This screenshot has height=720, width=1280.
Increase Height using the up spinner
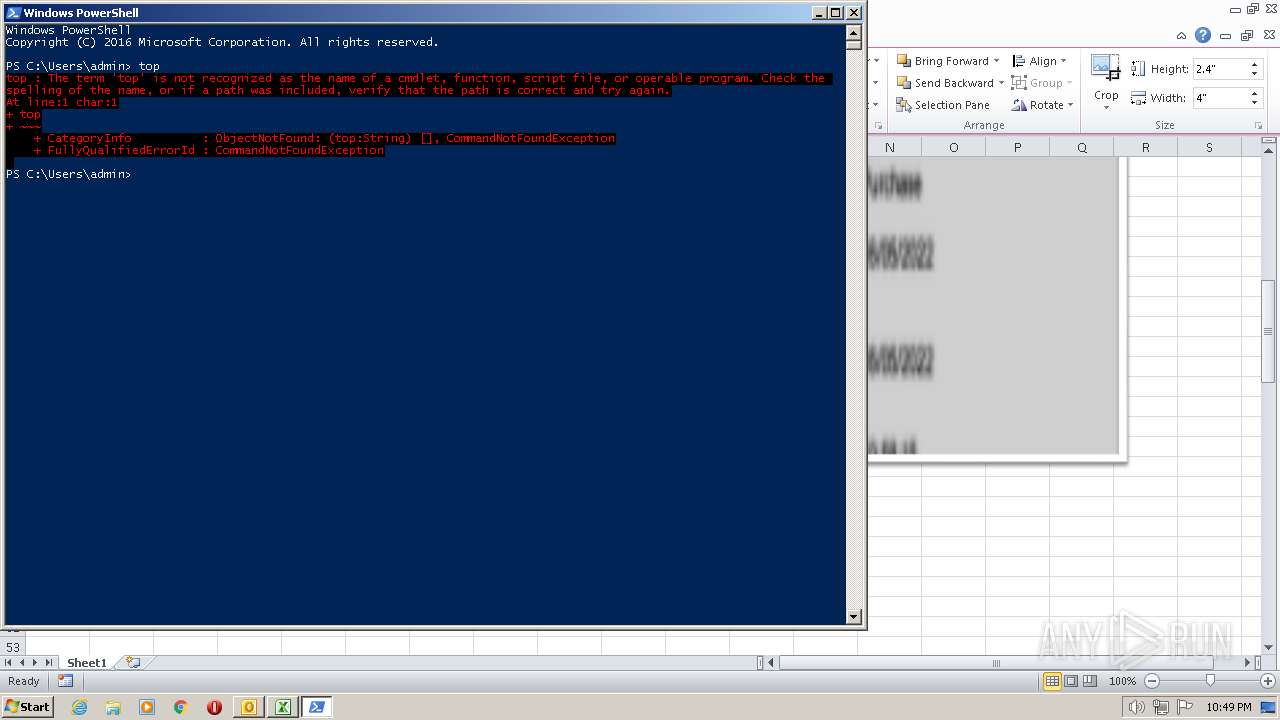click(1254, 65)
